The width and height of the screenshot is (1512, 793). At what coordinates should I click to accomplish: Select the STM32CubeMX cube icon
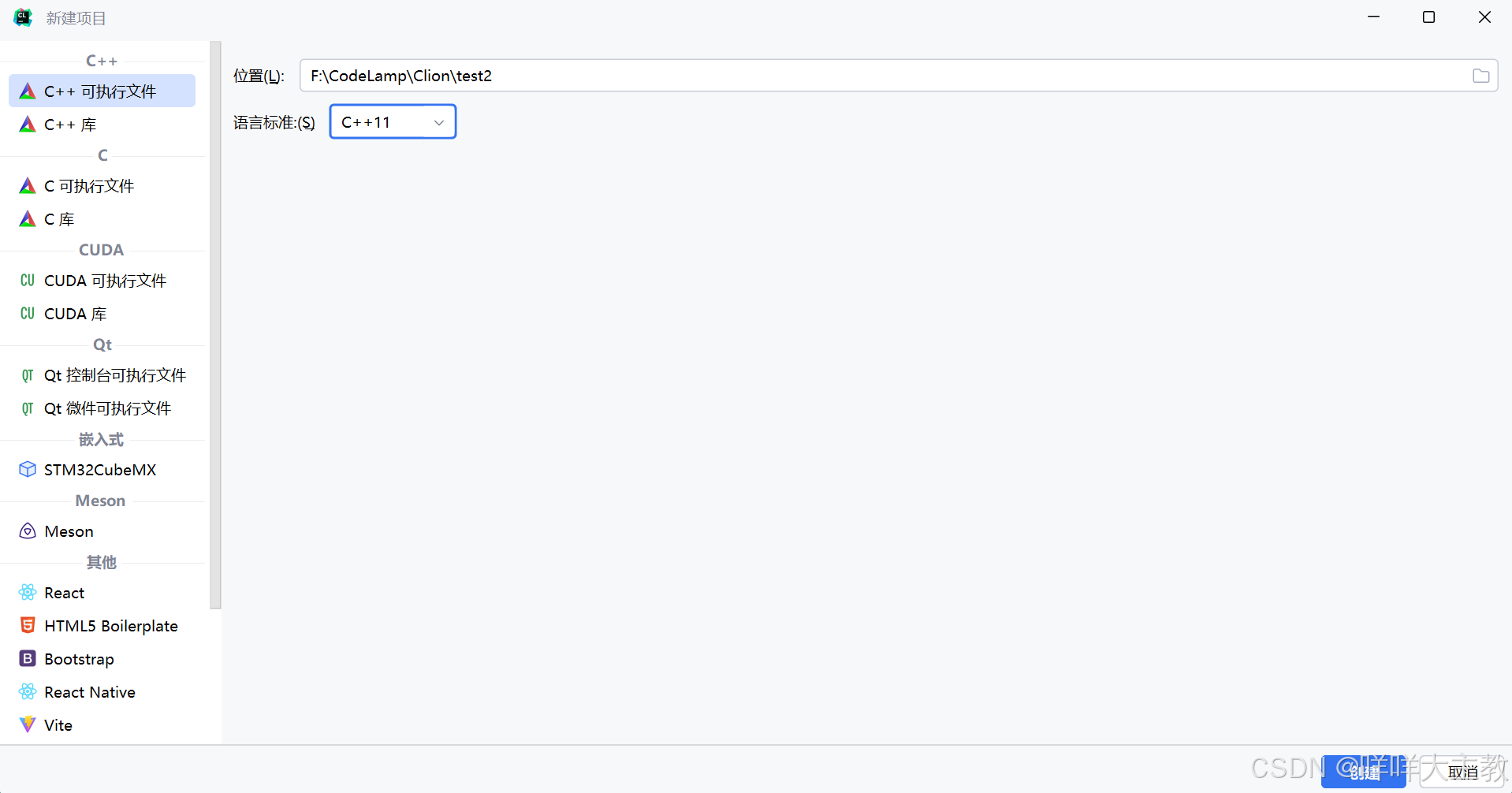[28, 470]
